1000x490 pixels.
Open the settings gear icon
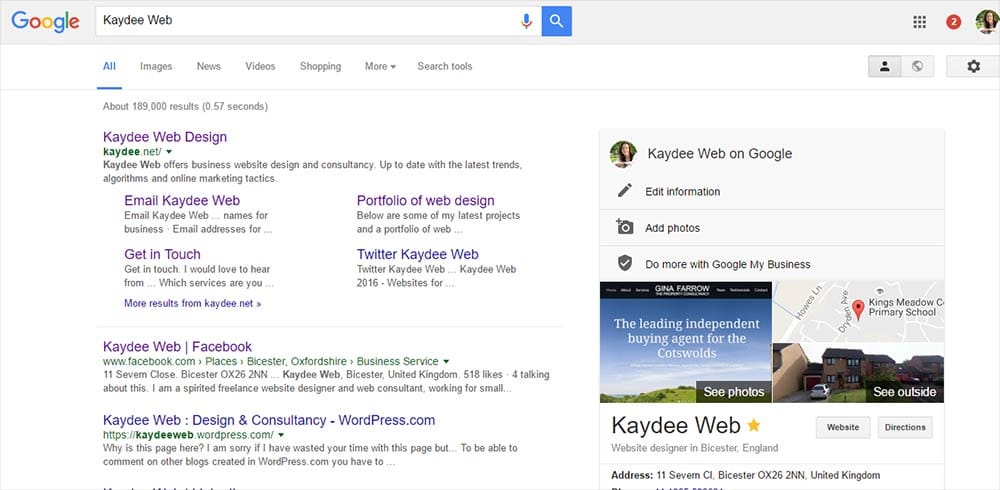(973, 66)
